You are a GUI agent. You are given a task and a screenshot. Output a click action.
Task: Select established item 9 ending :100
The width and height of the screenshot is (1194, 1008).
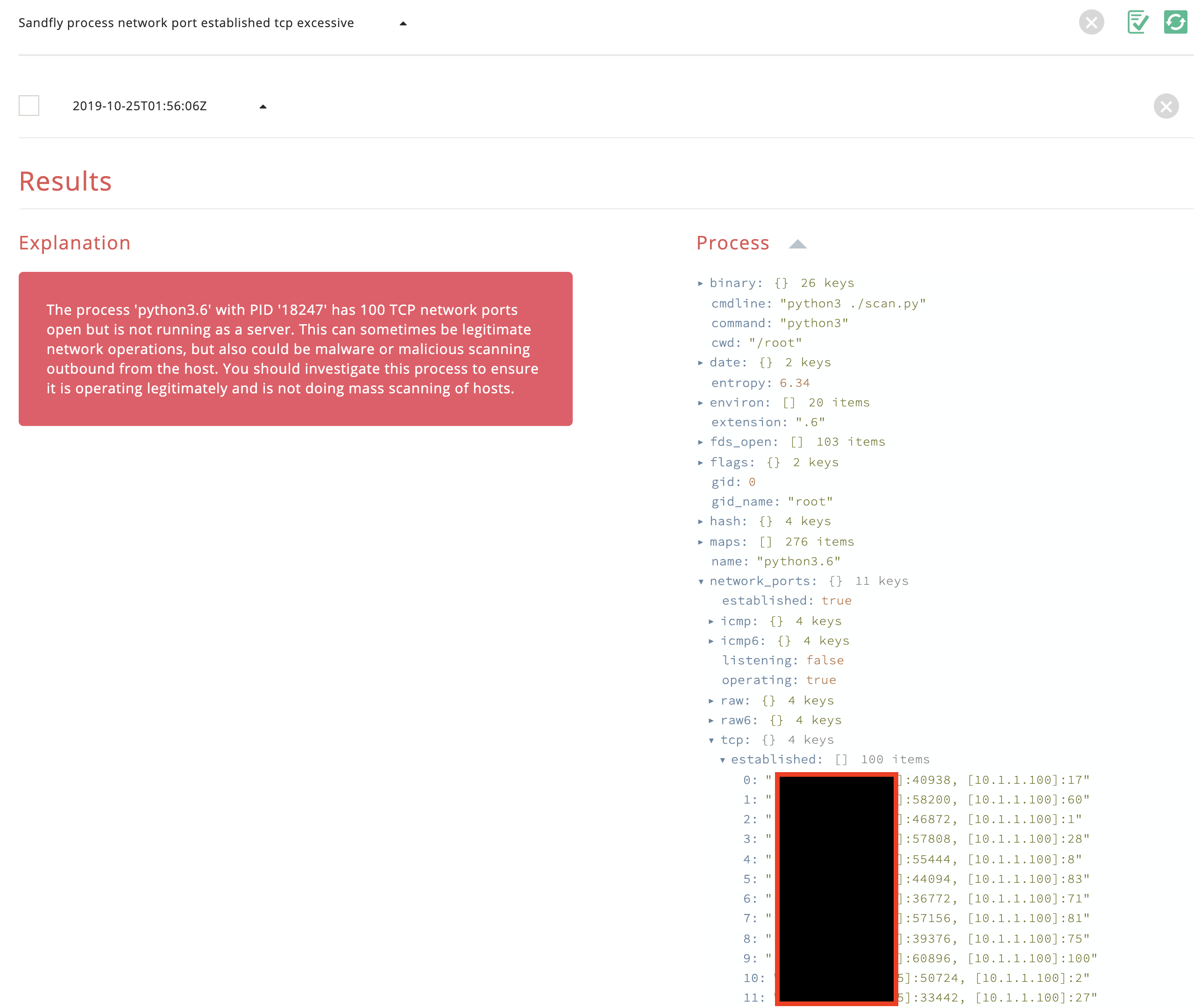click(920, 958)
